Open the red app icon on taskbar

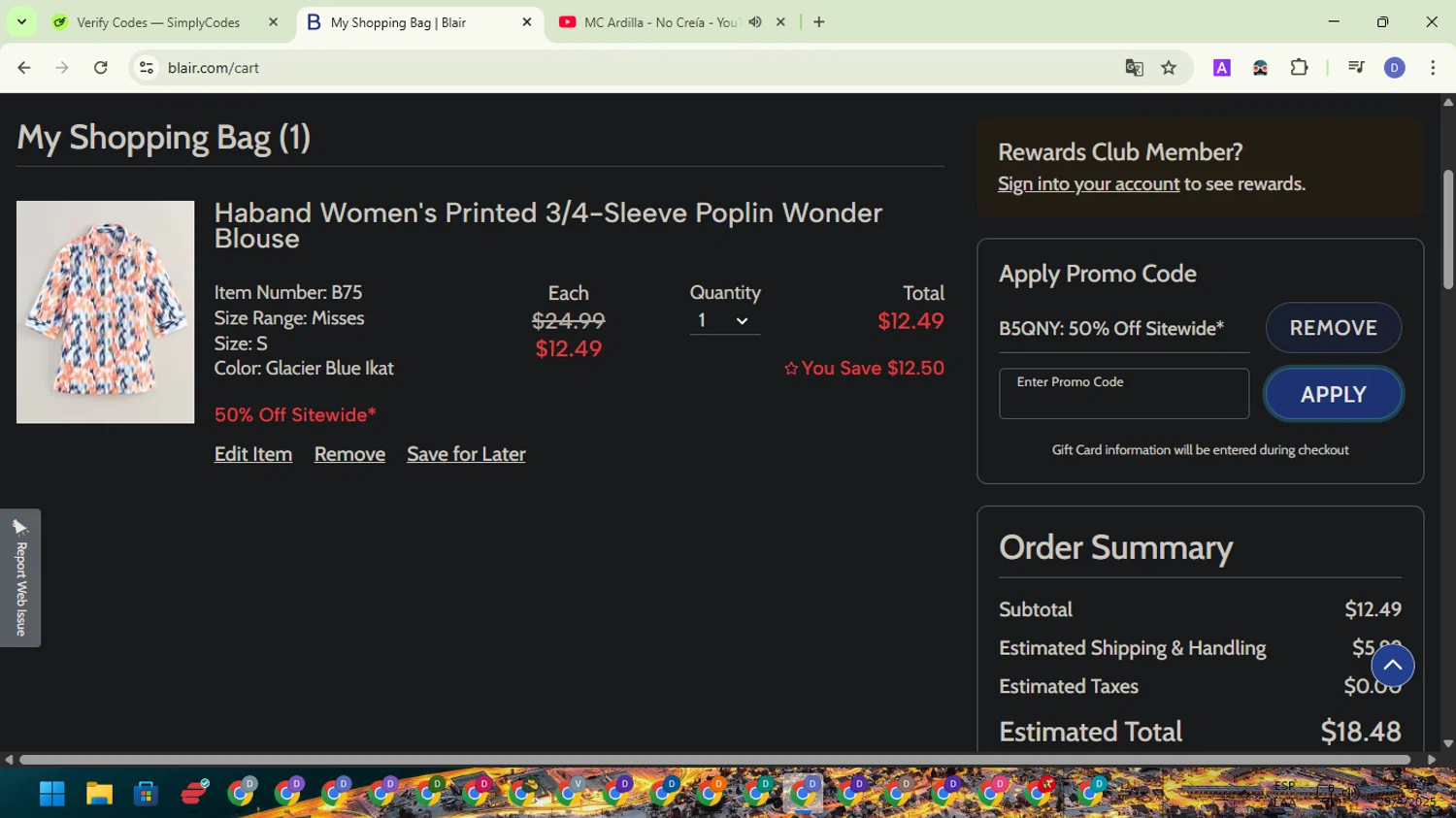point(194,794)
